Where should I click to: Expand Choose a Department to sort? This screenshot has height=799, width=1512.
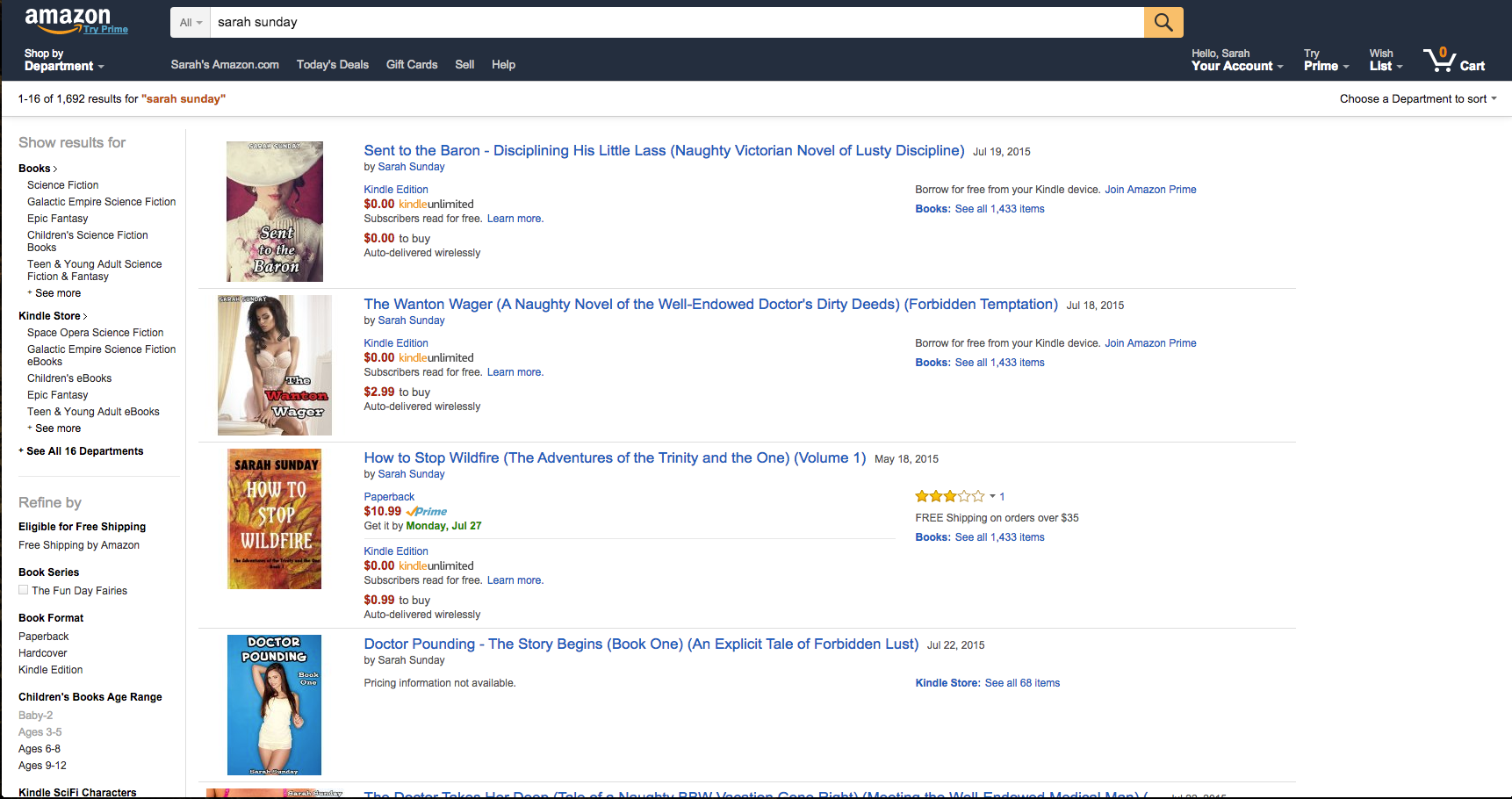point(1418,98)
